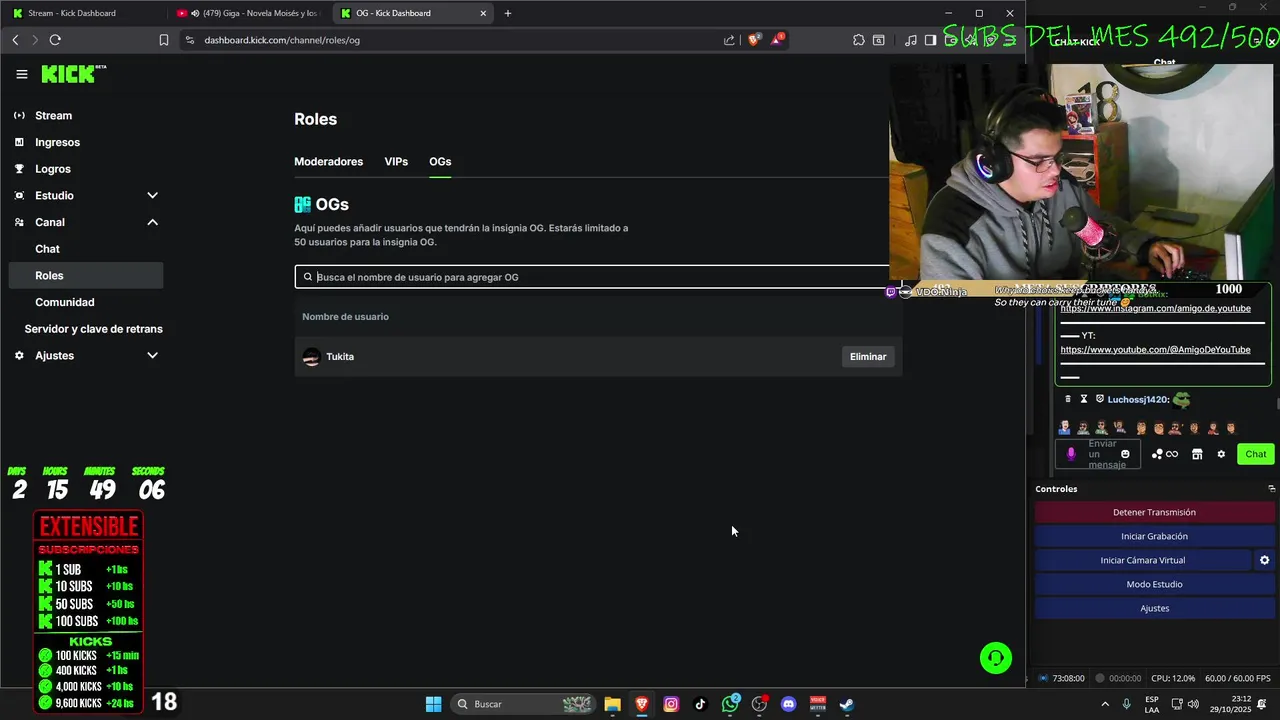Open the Instagram amigo.de.youtube link
The width and height of the screenshot is (1280, 720).
(x=1155, y=309)
